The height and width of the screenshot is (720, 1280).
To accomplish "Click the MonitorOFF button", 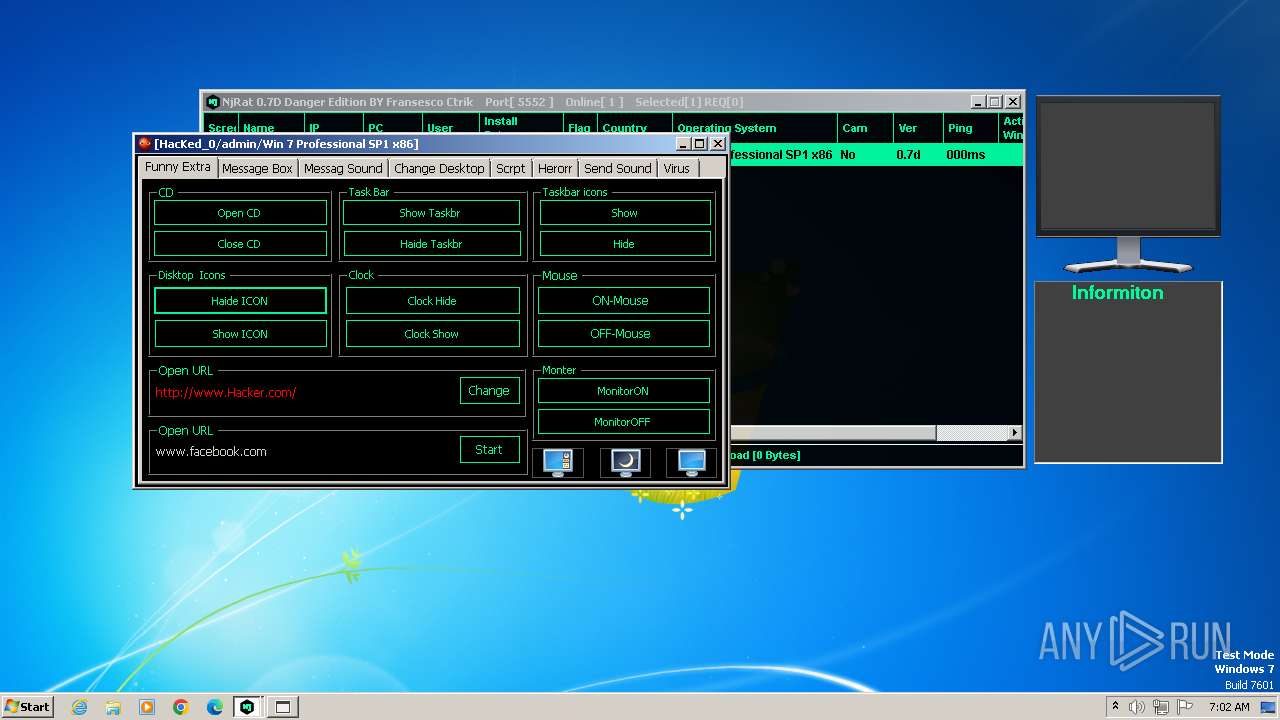I will [x=624, y=422].
